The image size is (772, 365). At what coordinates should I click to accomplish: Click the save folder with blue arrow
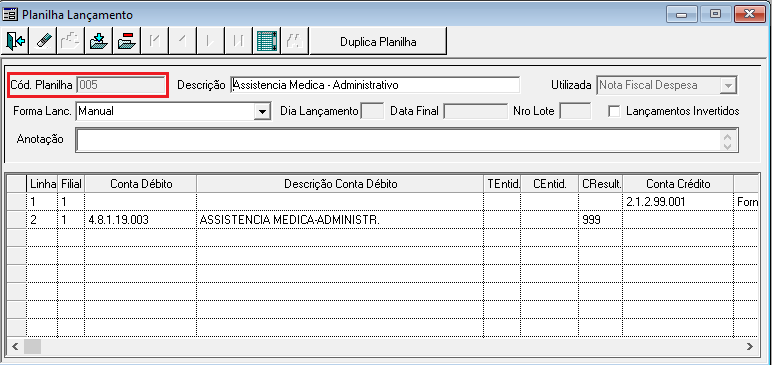(99, 41)
